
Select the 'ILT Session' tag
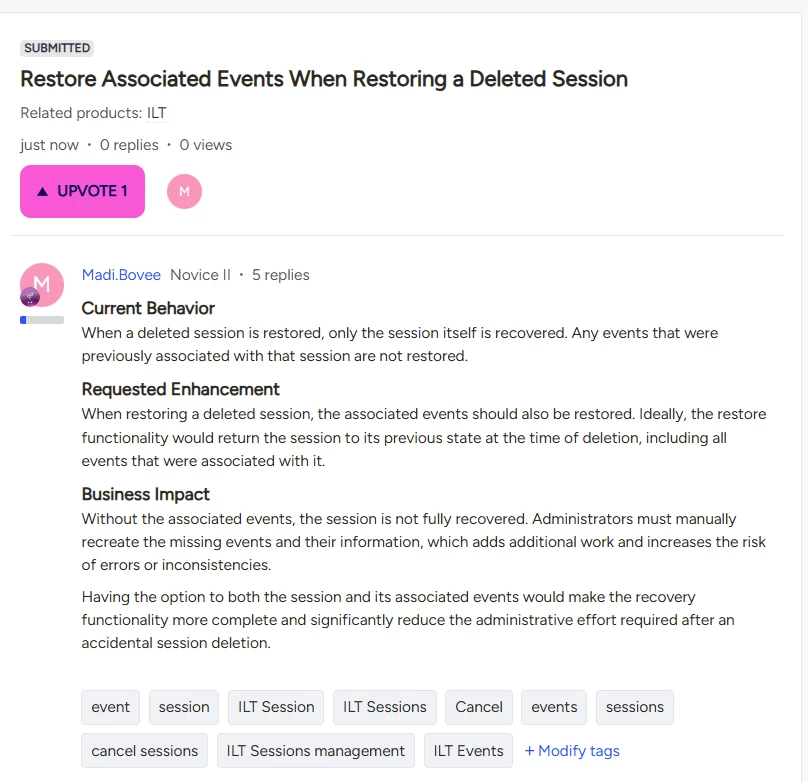click(x=276, y=707)
